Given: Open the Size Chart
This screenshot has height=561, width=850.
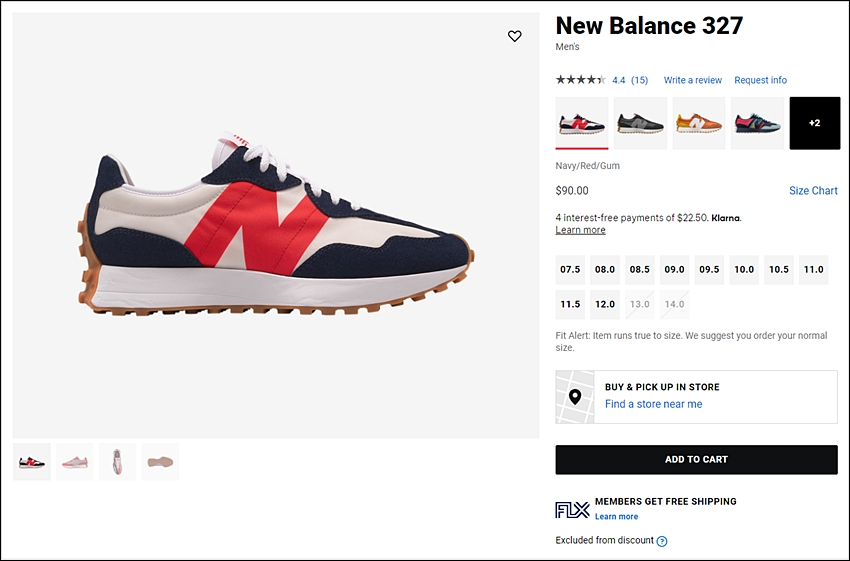Looking at the screenshot, I should coord(813,190).
